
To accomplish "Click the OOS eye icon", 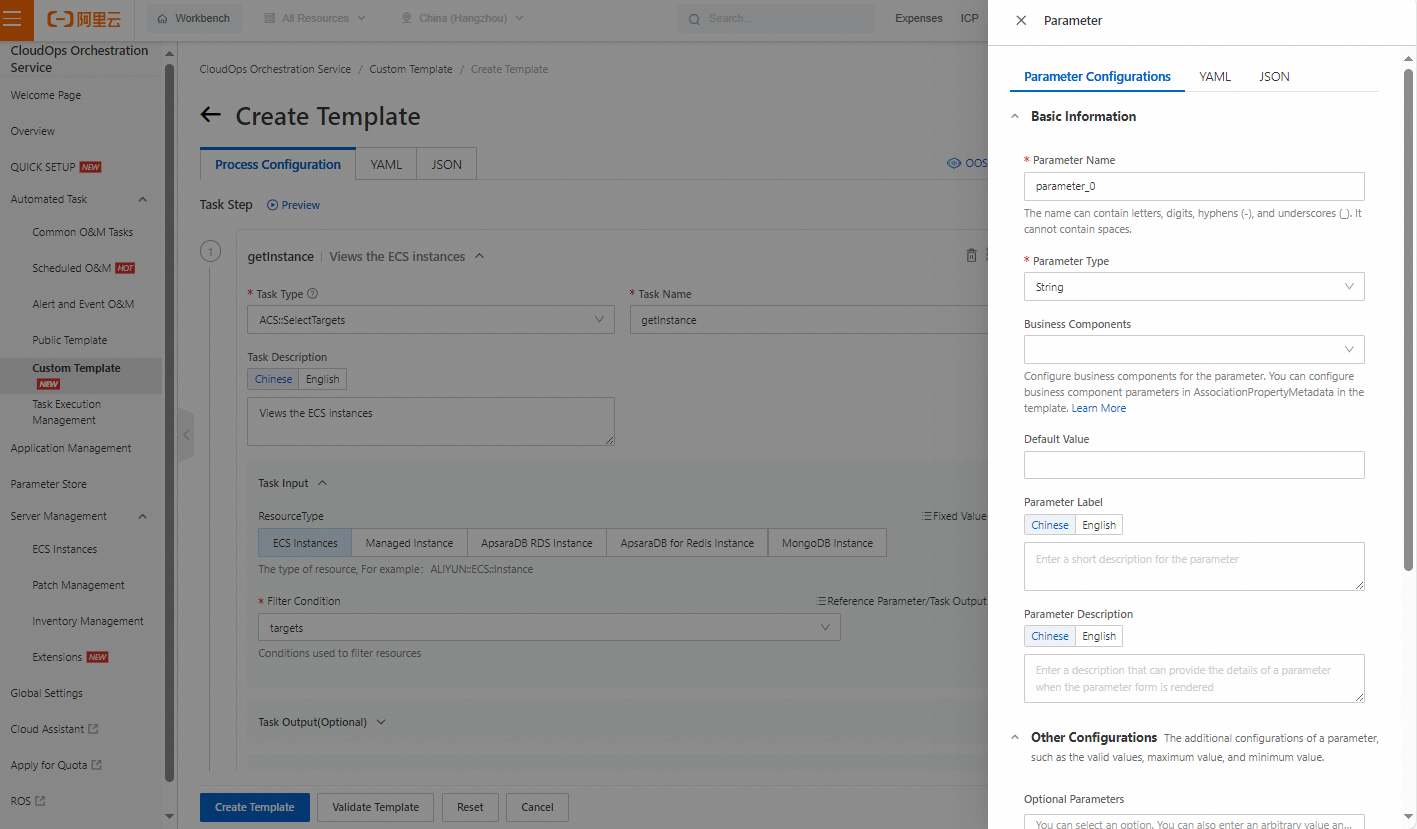I will point(954,164).
